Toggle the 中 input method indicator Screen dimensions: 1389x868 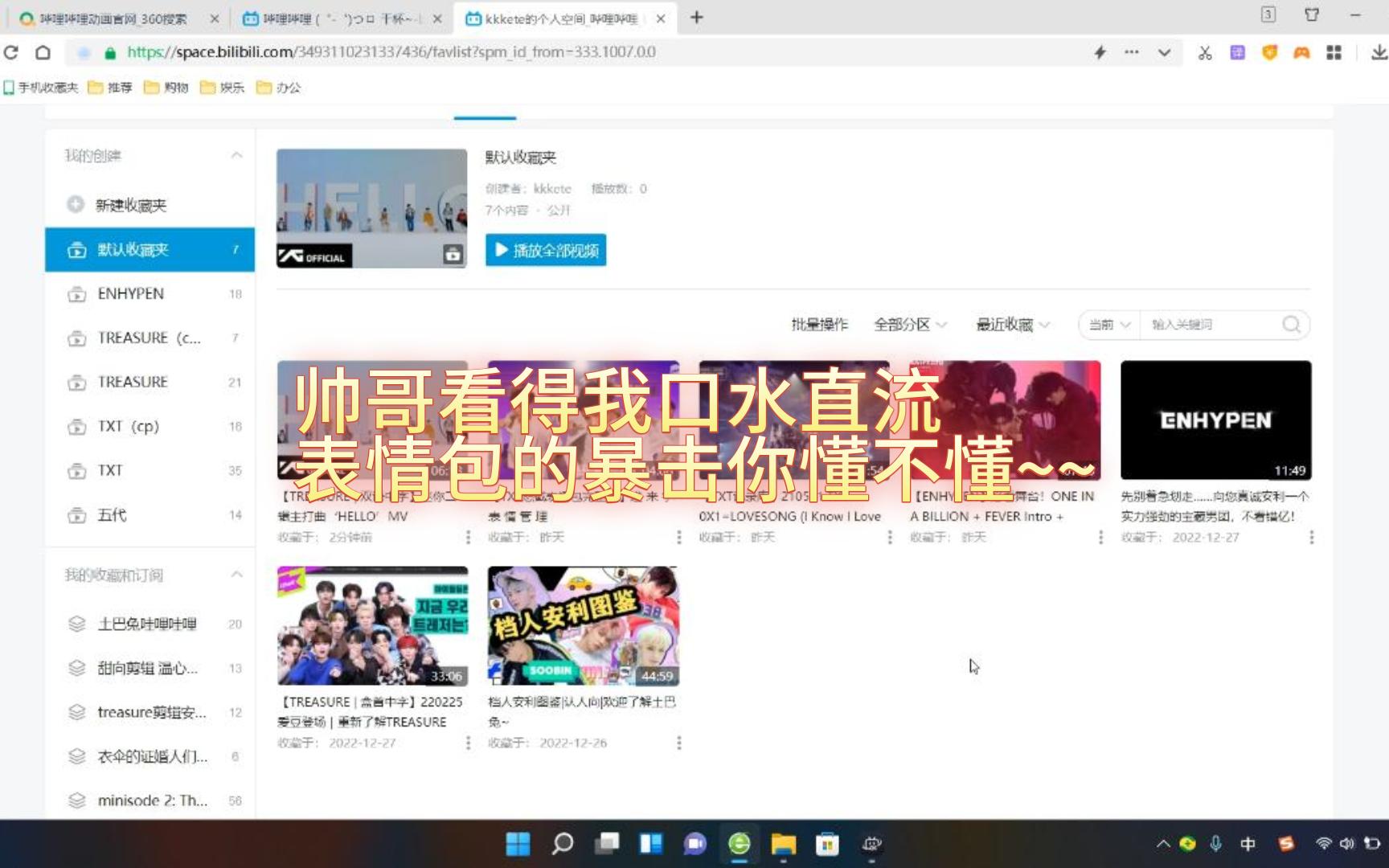[1248, 844]
